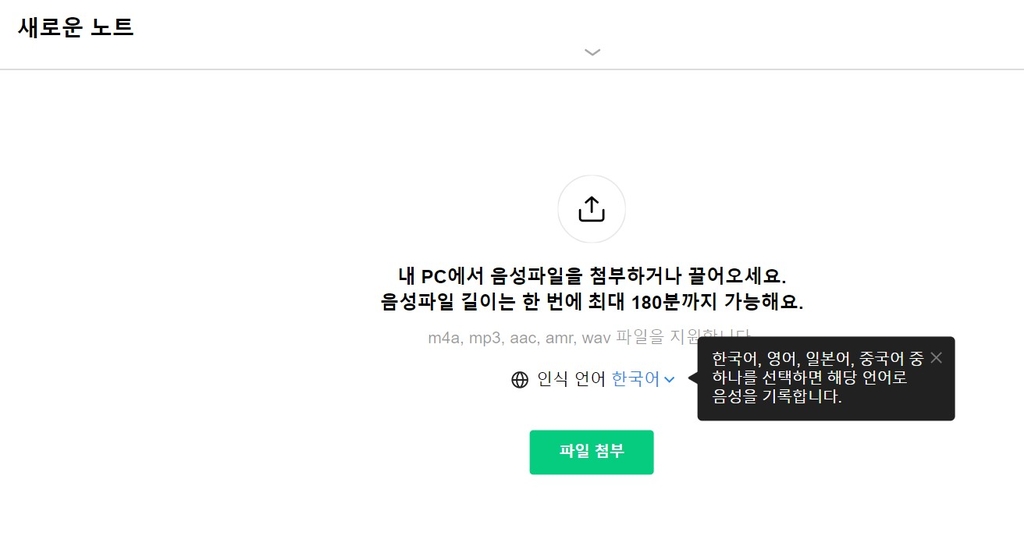
Task: Click the text PC in the upload instruction
Action: click(x=433, y=276)
